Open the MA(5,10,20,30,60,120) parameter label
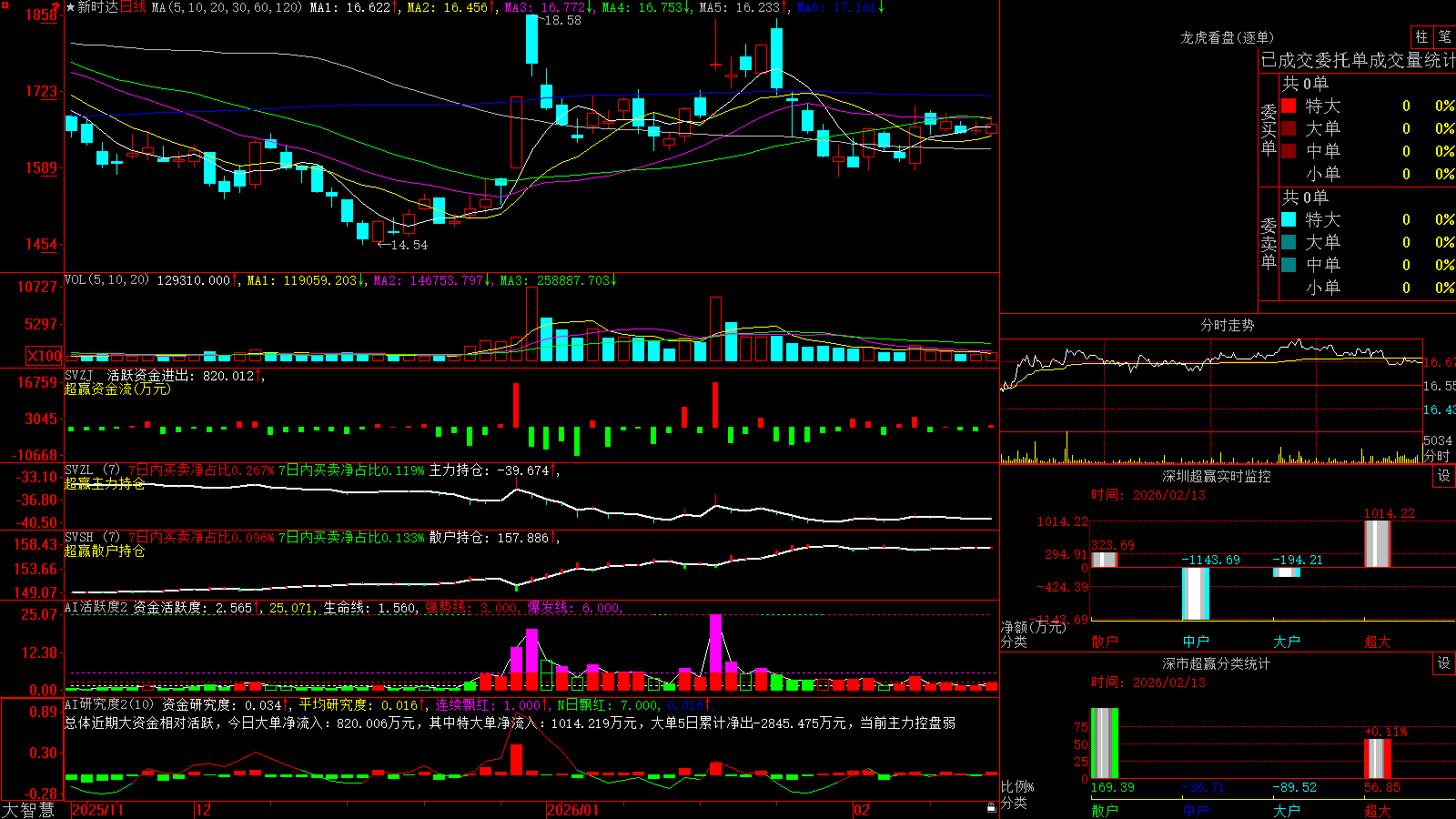1456x819 pixels. point(227,7)
